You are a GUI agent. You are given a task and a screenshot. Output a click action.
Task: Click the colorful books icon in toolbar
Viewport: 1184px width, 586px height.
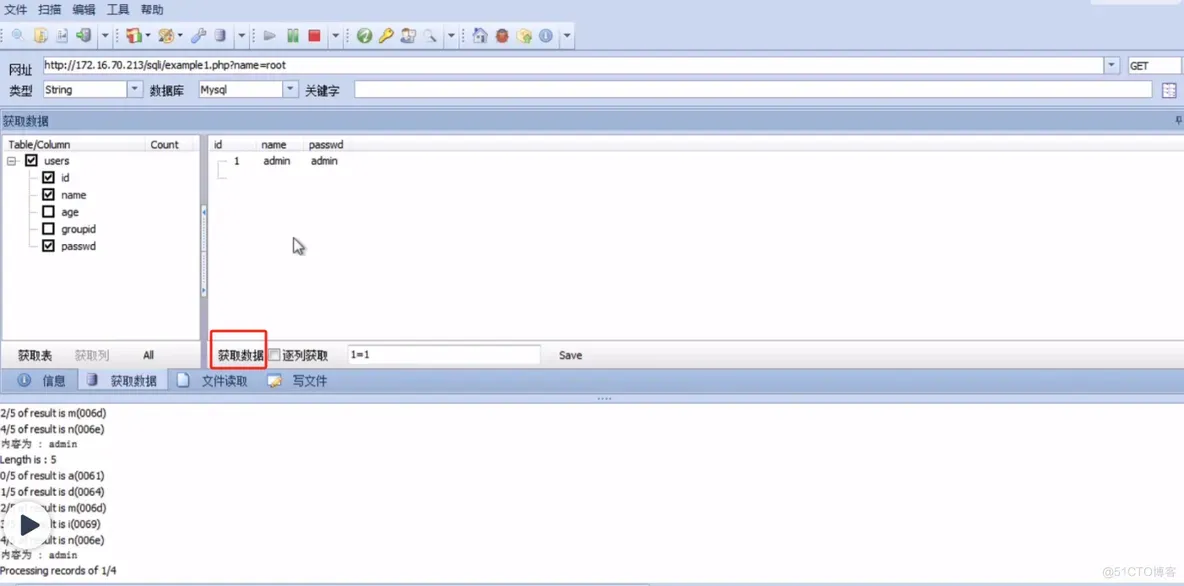(x=134, y=35)
